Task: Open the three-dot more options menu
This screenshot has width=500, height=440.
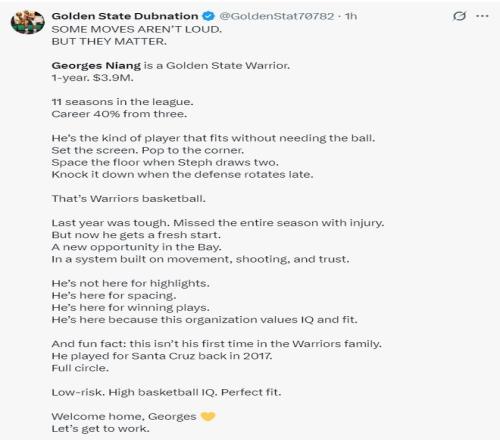Action: click(482, 16)
